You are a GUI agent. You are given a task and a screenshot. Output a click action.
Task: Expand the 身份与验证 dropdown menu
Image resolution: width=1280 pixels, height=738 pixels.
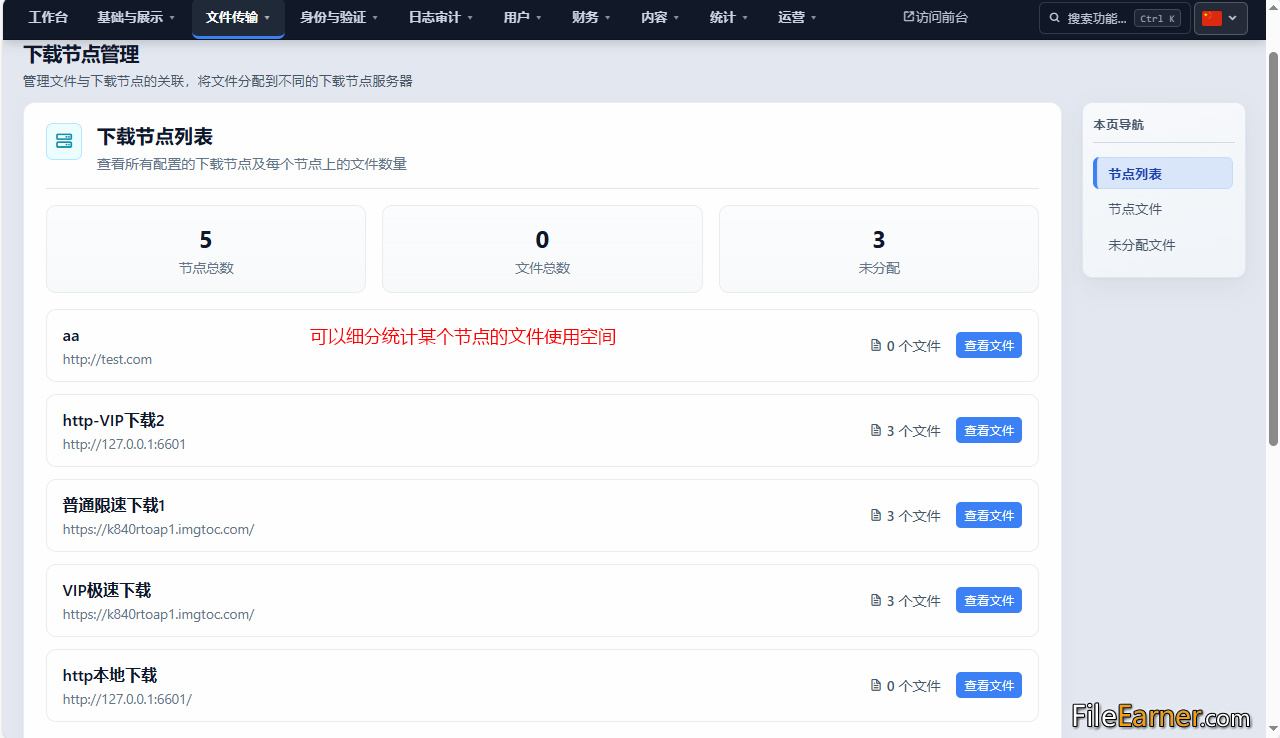coord(339,18)
